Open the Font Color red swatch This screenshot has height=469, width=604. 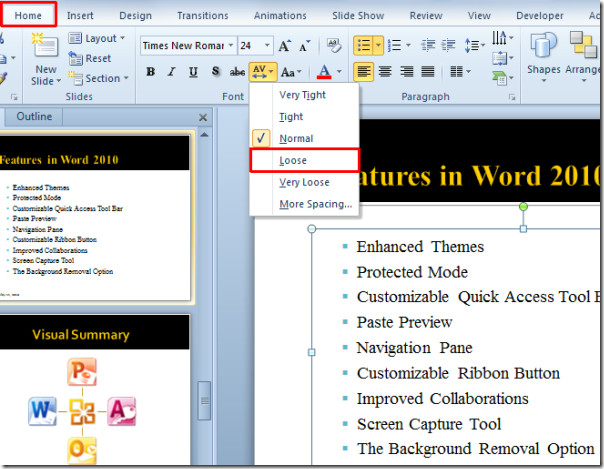pyautogui.click(x=324, y=72)
